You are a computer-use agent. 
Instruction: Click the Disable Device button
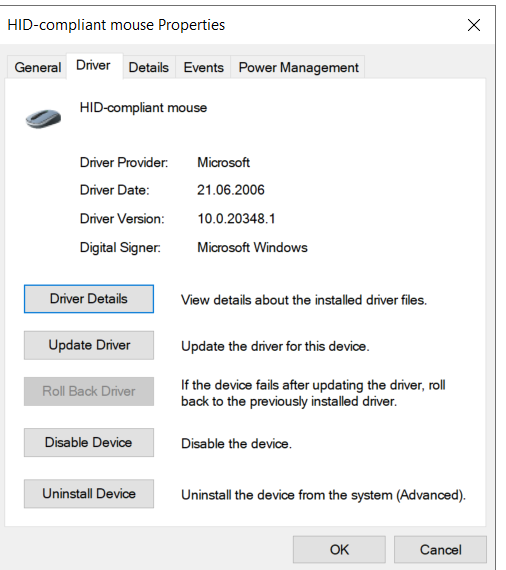click(x=89, y=442)
